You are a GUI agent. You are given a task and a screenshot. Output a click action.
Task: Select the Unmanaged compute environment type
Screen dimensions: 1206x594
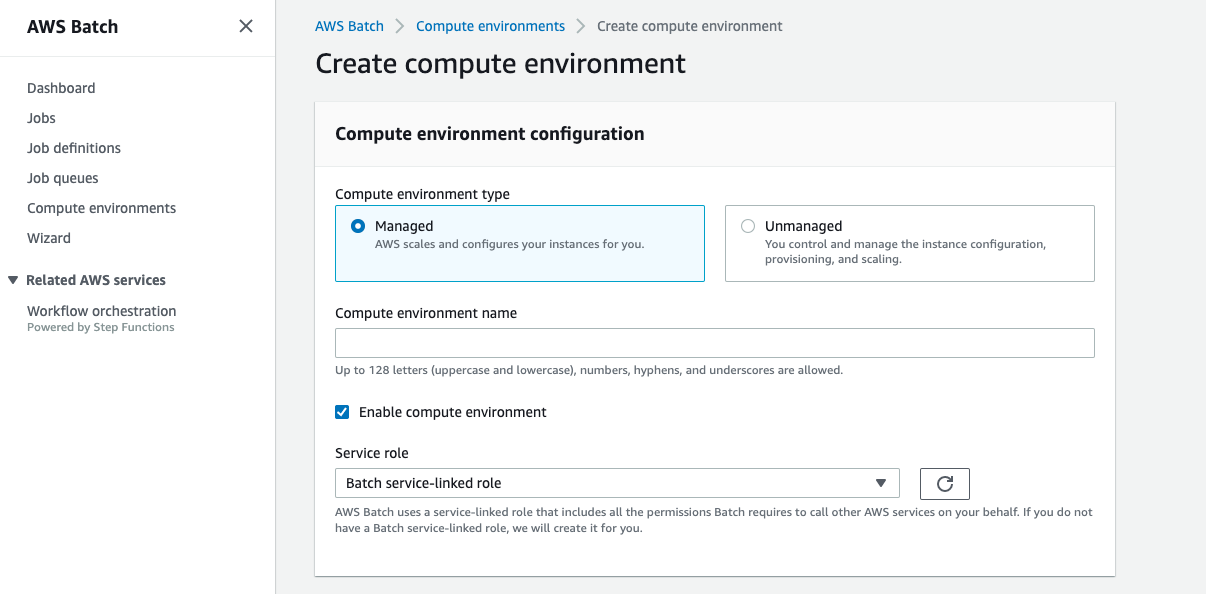910,243
